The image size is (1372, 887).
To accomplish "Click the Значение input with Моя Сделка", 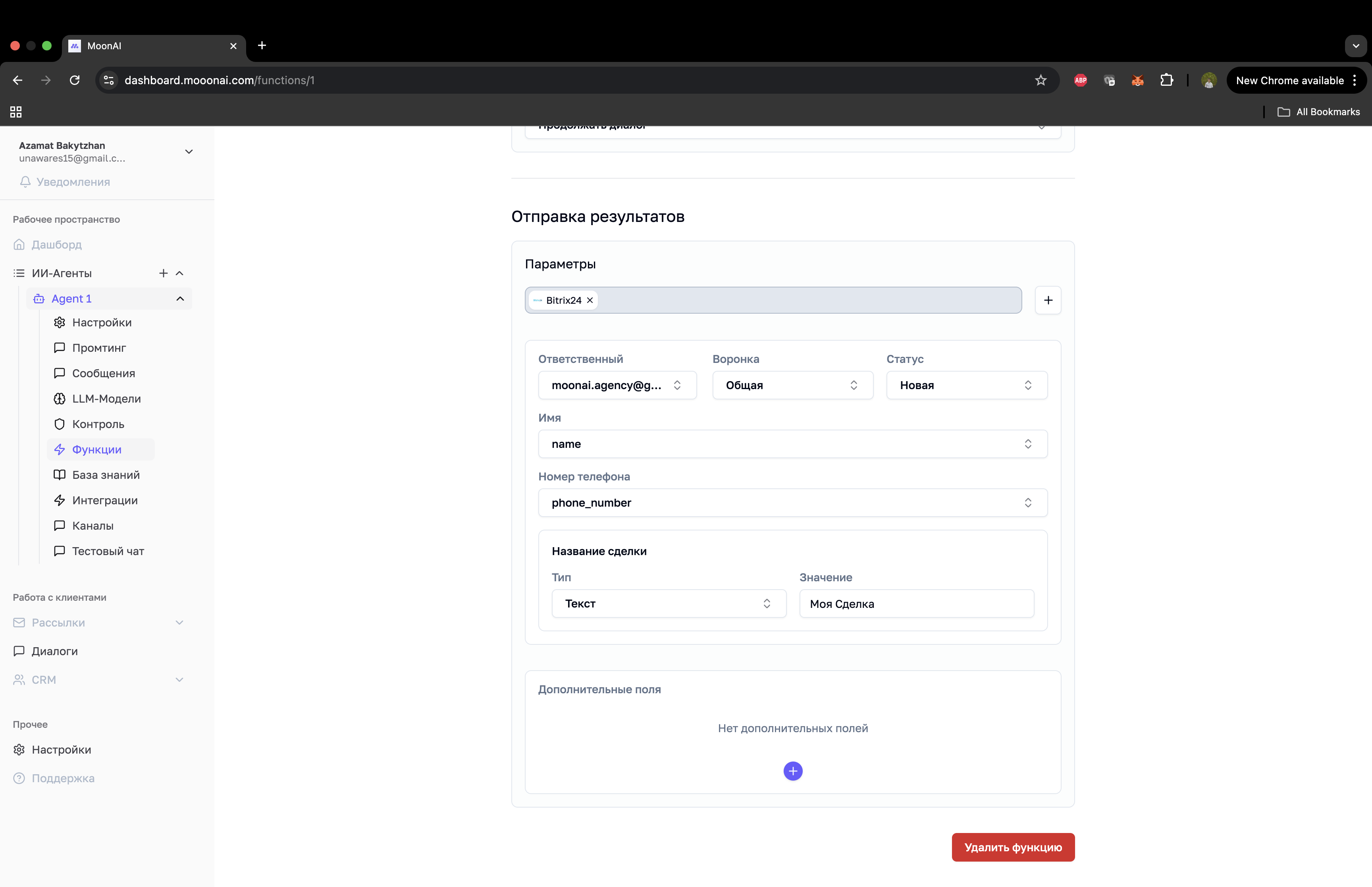I will click(916, 604).
